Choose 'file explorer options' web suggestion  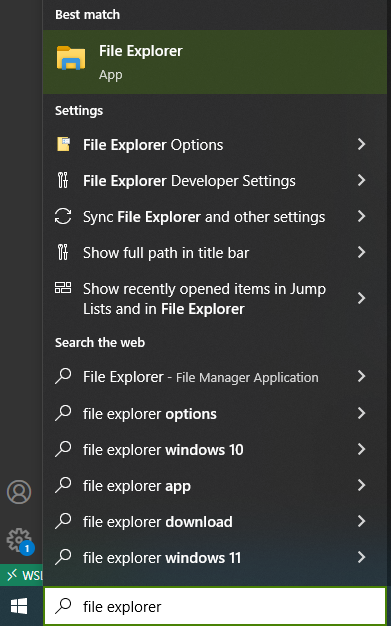pos(215,414)
